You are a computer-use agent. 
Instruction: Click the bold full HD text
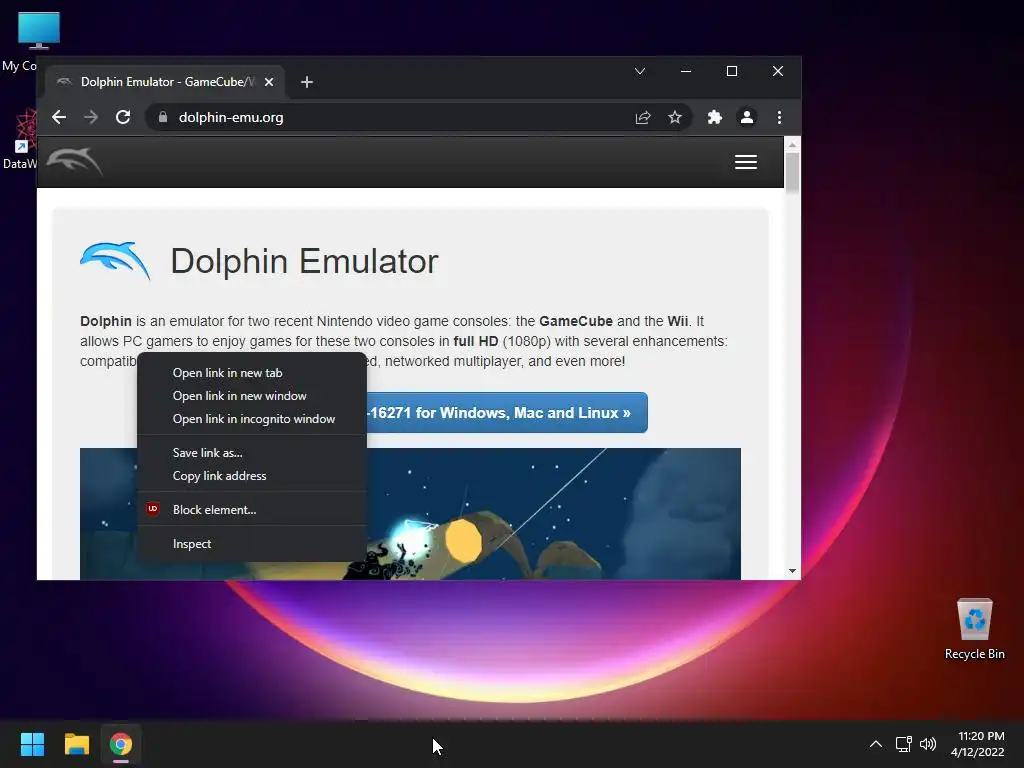pos(475,342)
